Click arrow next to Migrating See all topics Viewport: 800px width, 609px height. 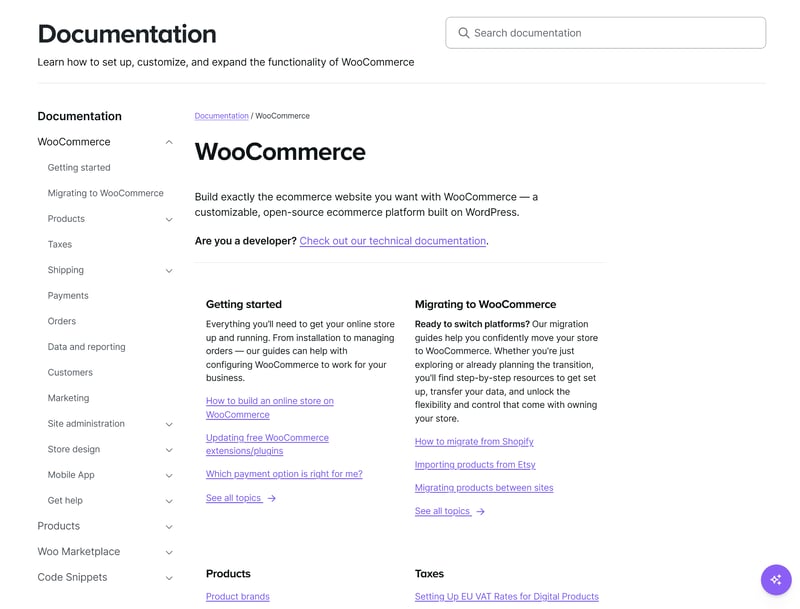tap(481, 511)
